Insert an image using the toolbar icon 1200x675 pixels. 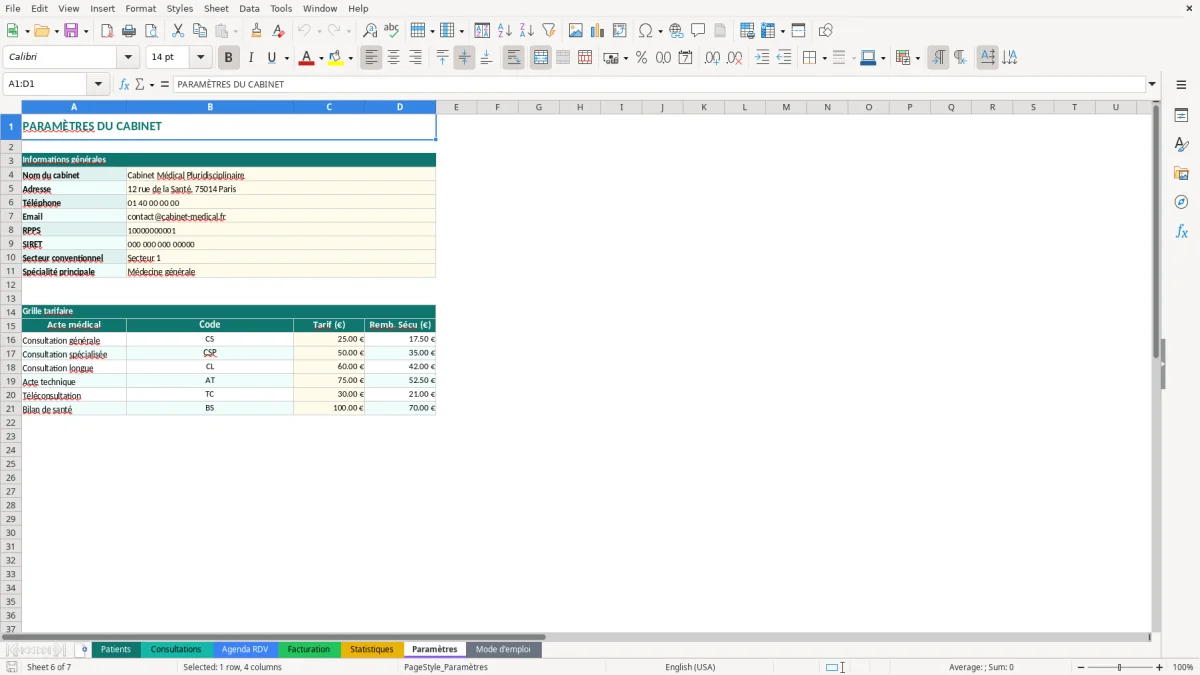coord(576,31)
